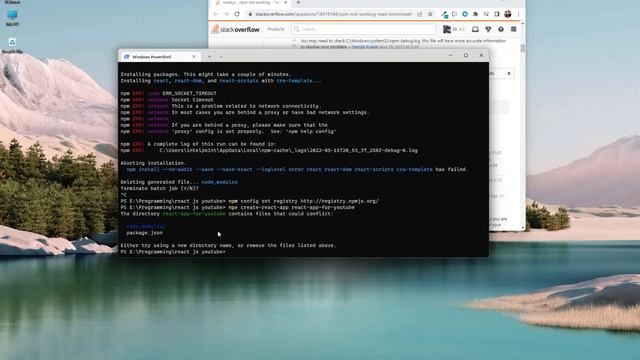Go back in the Chrome browser window
This screenshot has width=640, height=360.
click(x=216, y=14)
